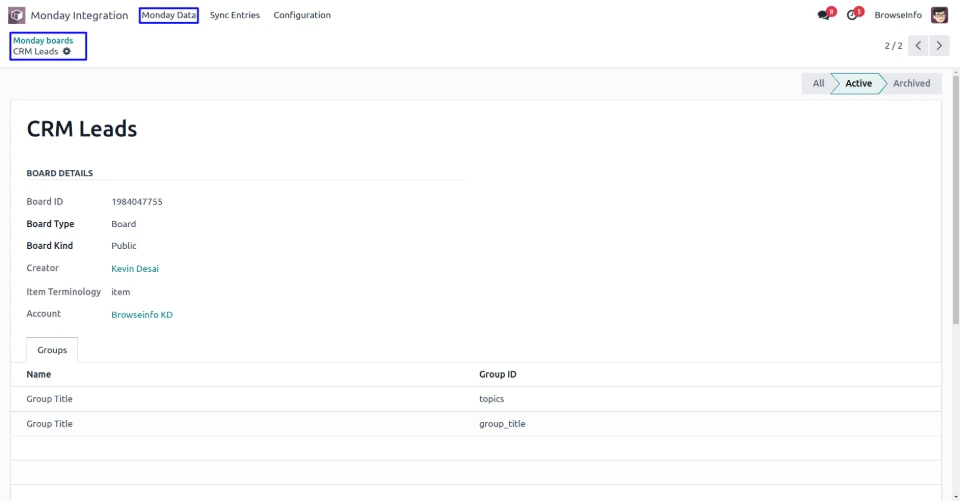Set status to Archived

click(911, 83)
